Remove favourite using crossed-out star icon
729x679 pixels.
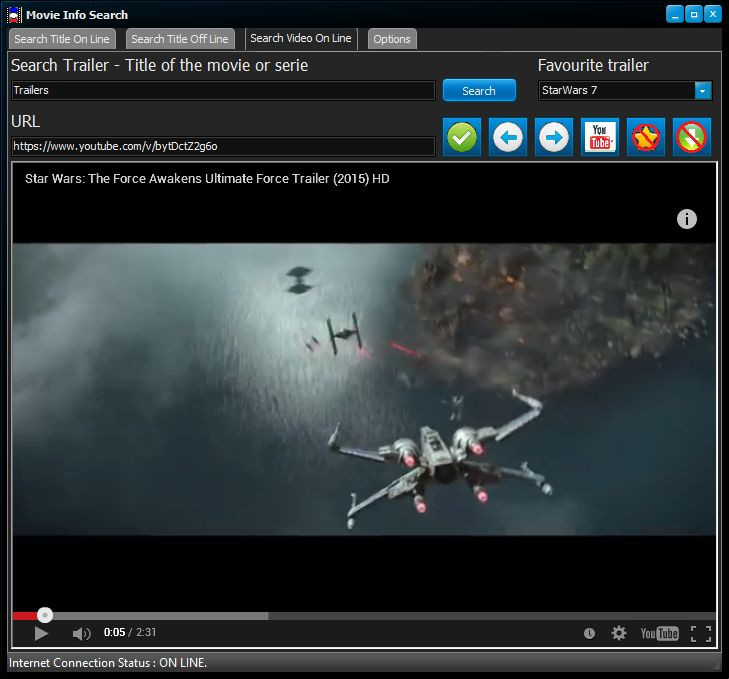[x=646, y=137]
